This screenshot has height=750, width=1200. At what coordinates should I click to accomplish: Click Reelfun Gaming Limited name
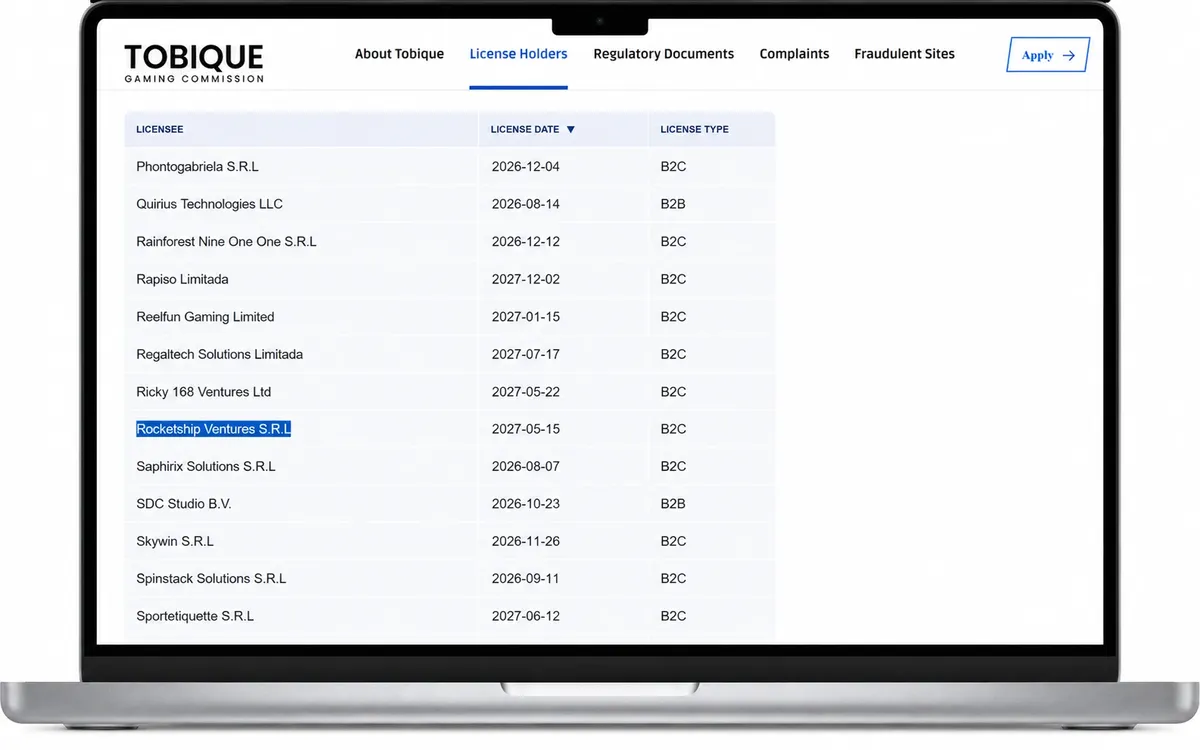(205, 317)
